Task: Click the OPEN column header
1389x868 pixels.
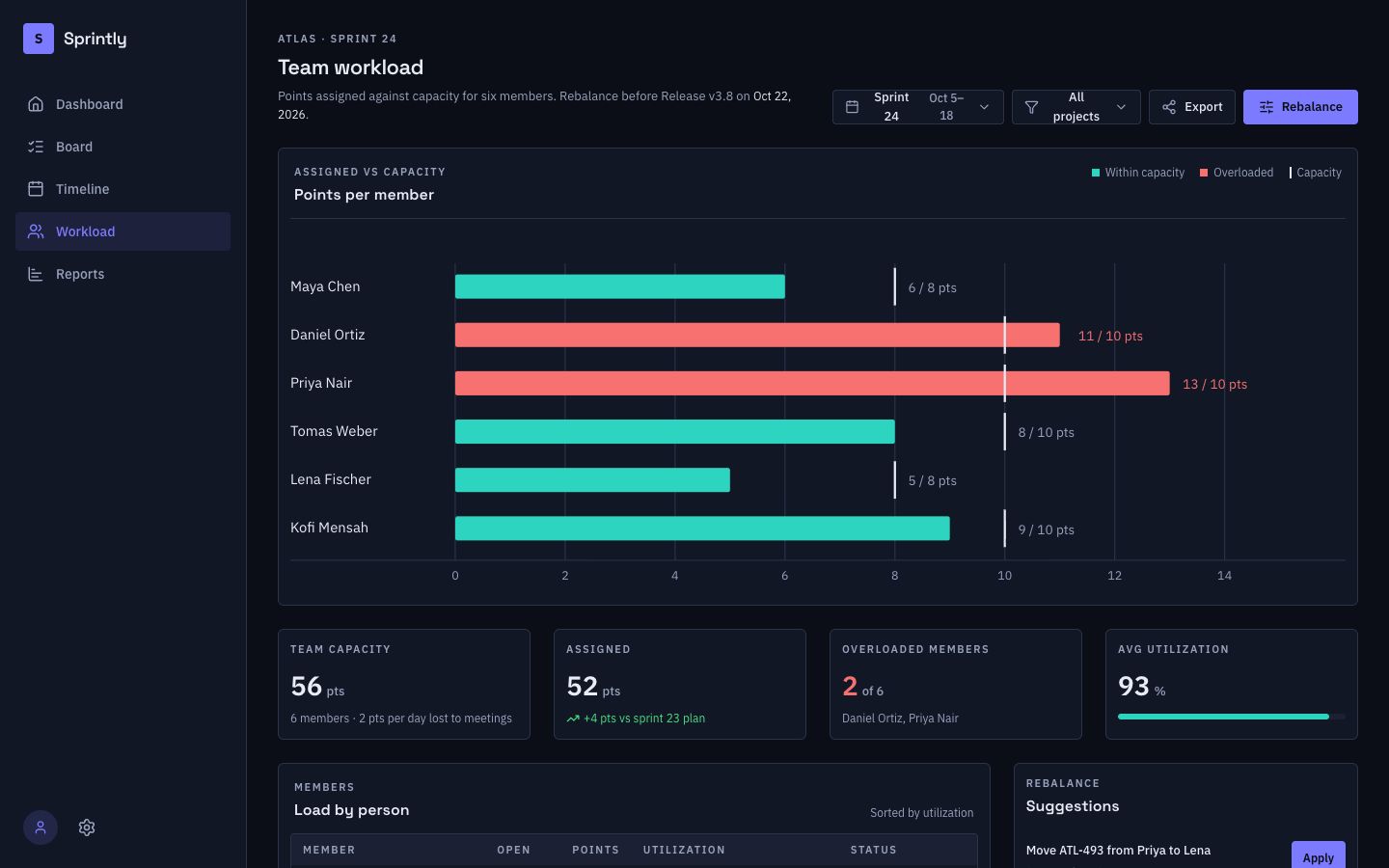Action: 513,850
